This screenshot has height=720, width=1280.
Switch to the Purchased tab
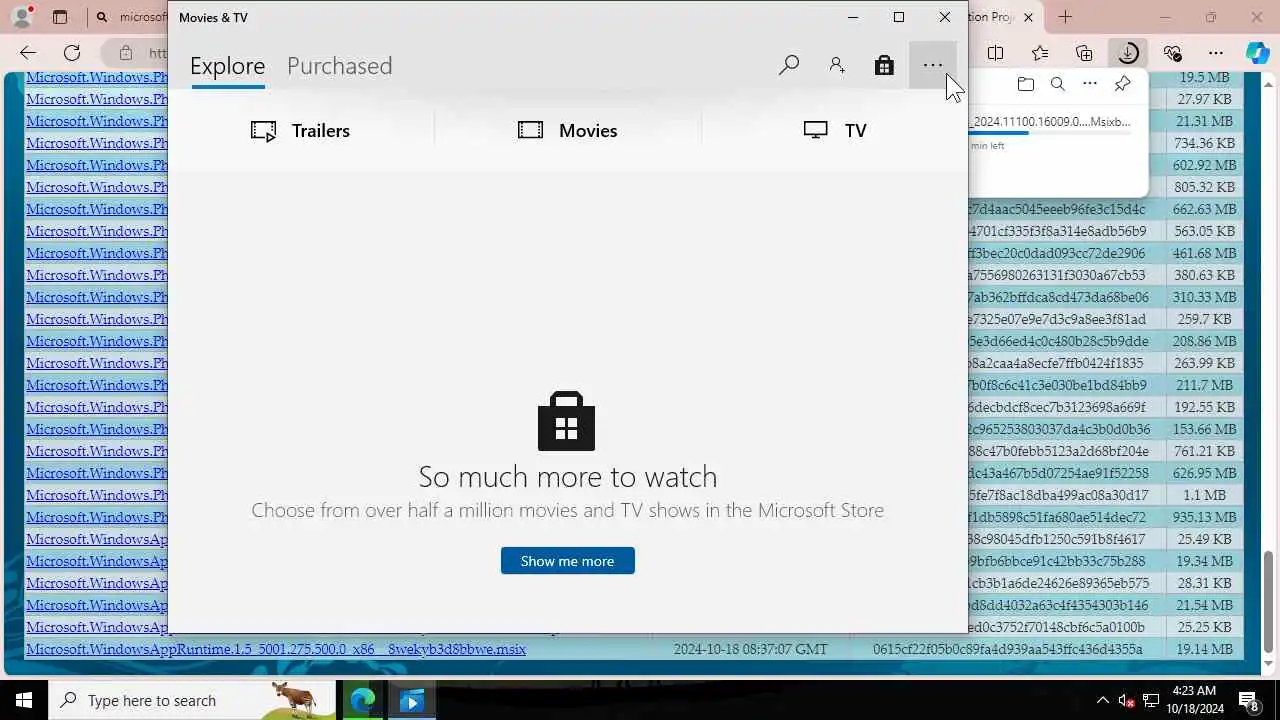(x=339, y=66)
